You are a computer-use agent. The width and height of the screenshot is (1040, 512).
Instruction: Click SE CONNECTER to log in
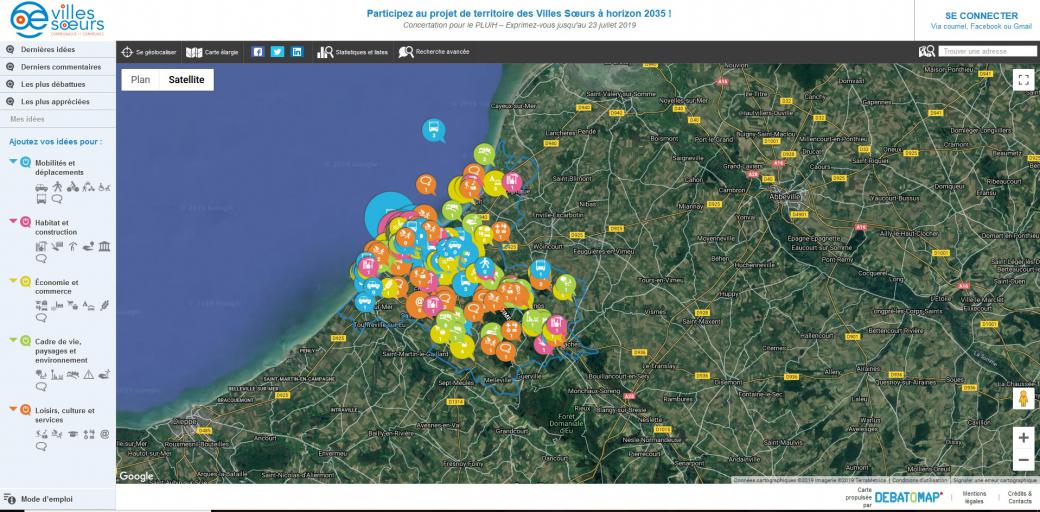[x=981, y=16]
